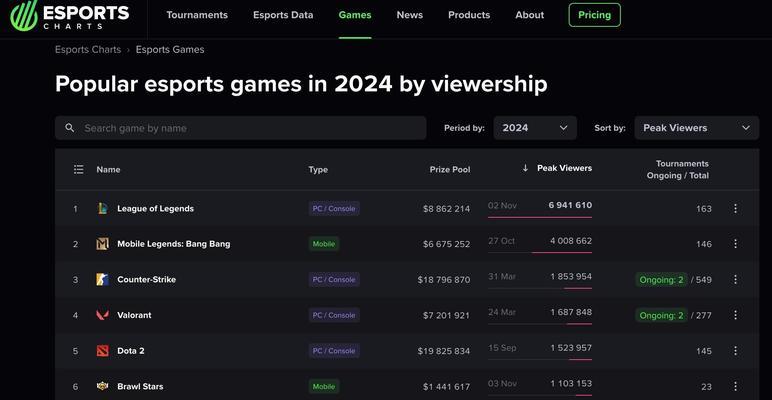This screenshot has width=772, height=400.
Task: Click the Mobile Legends: Bang Bang game icon
Action: click(x=102, y=244)
